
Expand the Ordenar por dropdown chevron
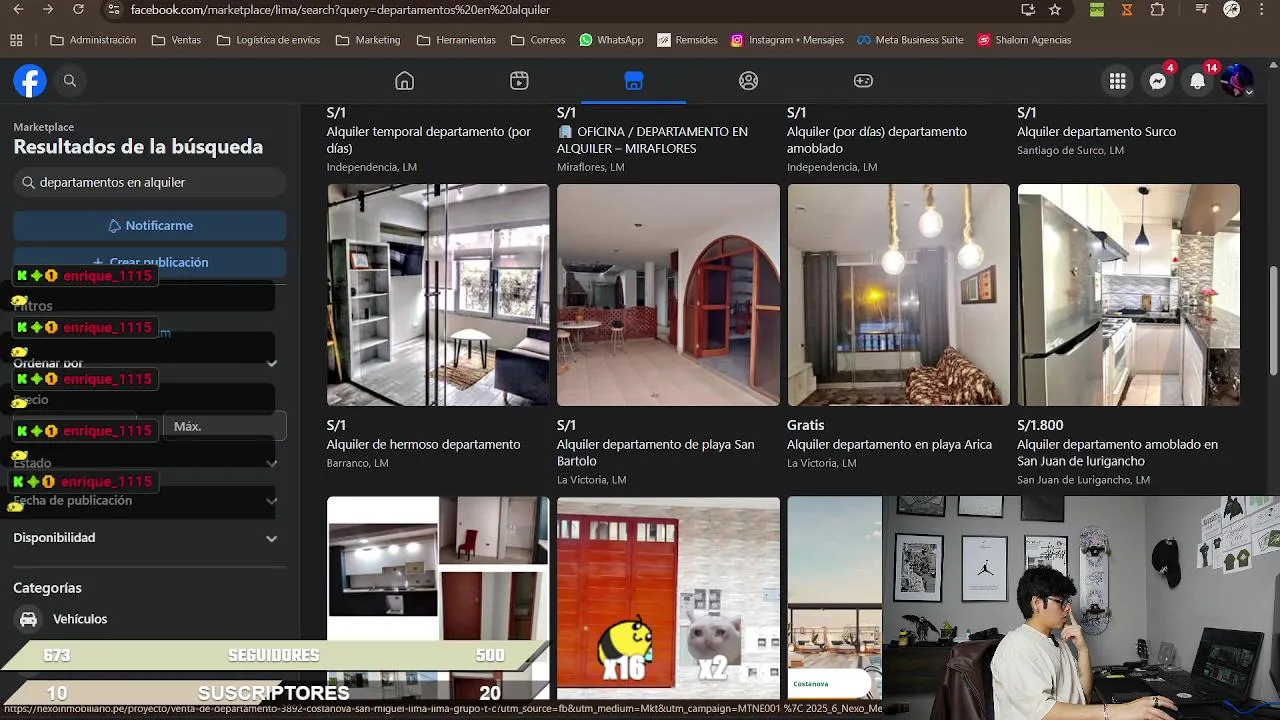click(x=271, y=363)
